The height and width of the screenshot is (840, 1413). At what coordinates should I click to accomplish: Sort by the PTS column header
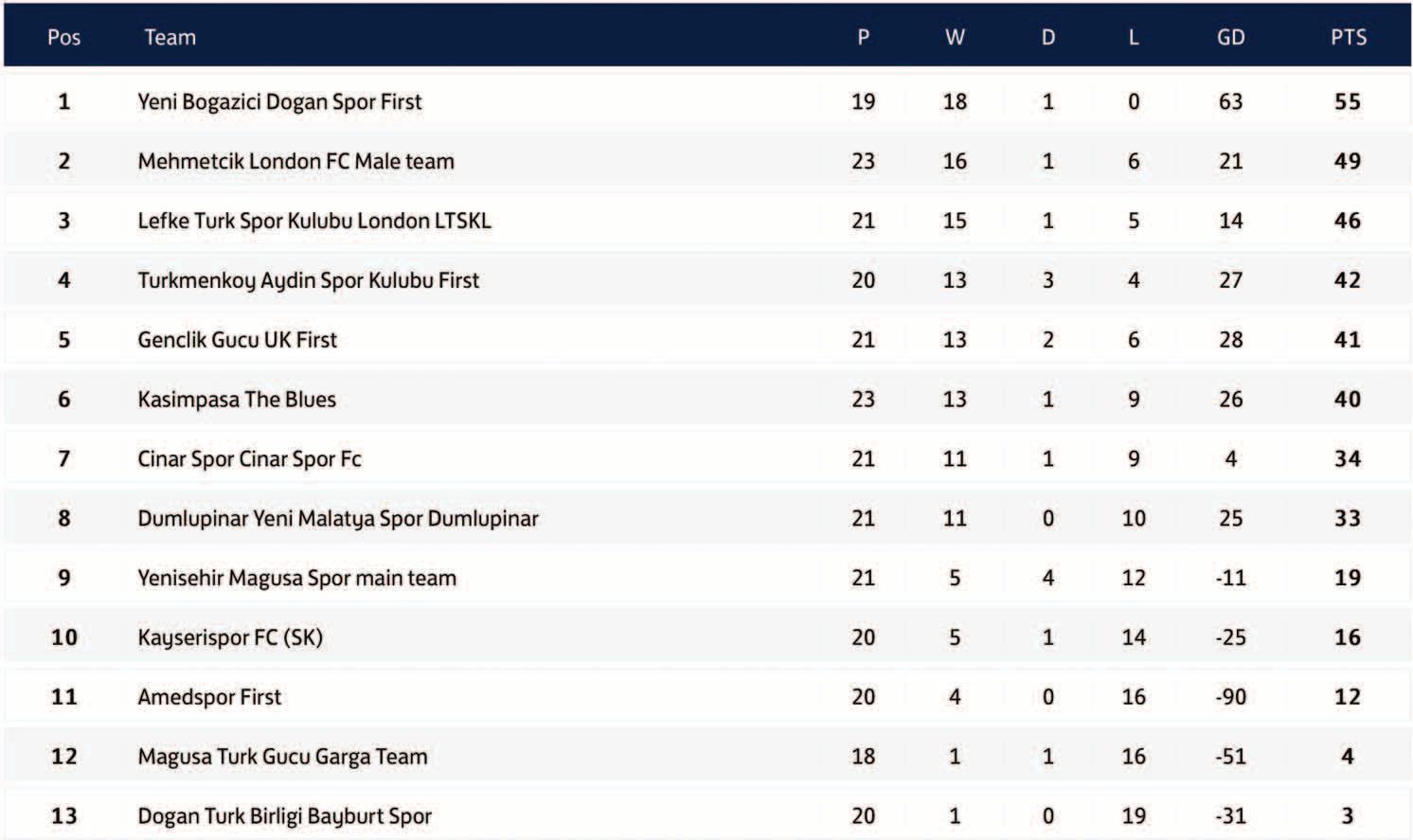pyautogui.click(x=1348, y=38)
